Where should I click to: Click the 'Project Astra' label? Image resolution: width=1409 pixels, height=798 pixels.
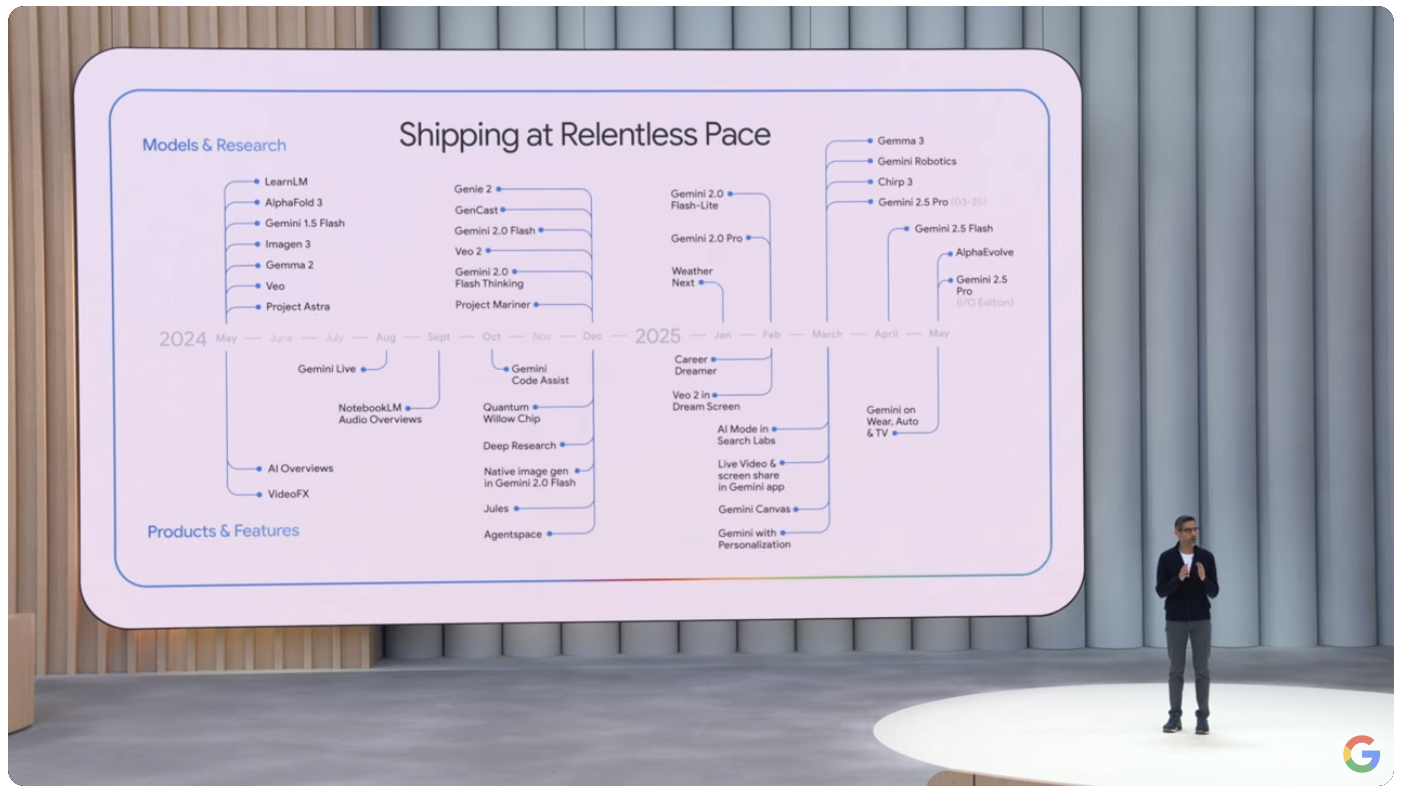tap(298, 307)
